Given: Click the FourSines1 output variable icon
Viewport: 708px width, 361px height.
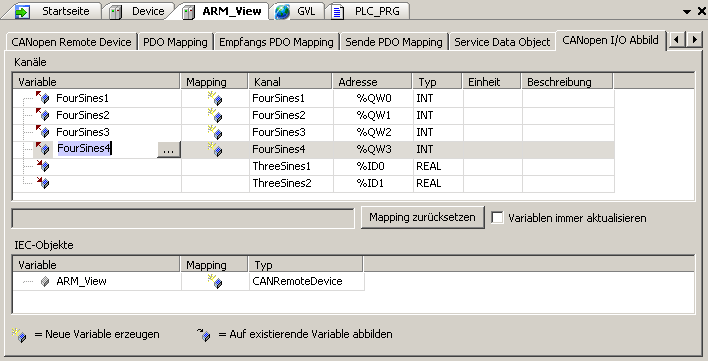Looking at the screenshot, I should (42, 97).
